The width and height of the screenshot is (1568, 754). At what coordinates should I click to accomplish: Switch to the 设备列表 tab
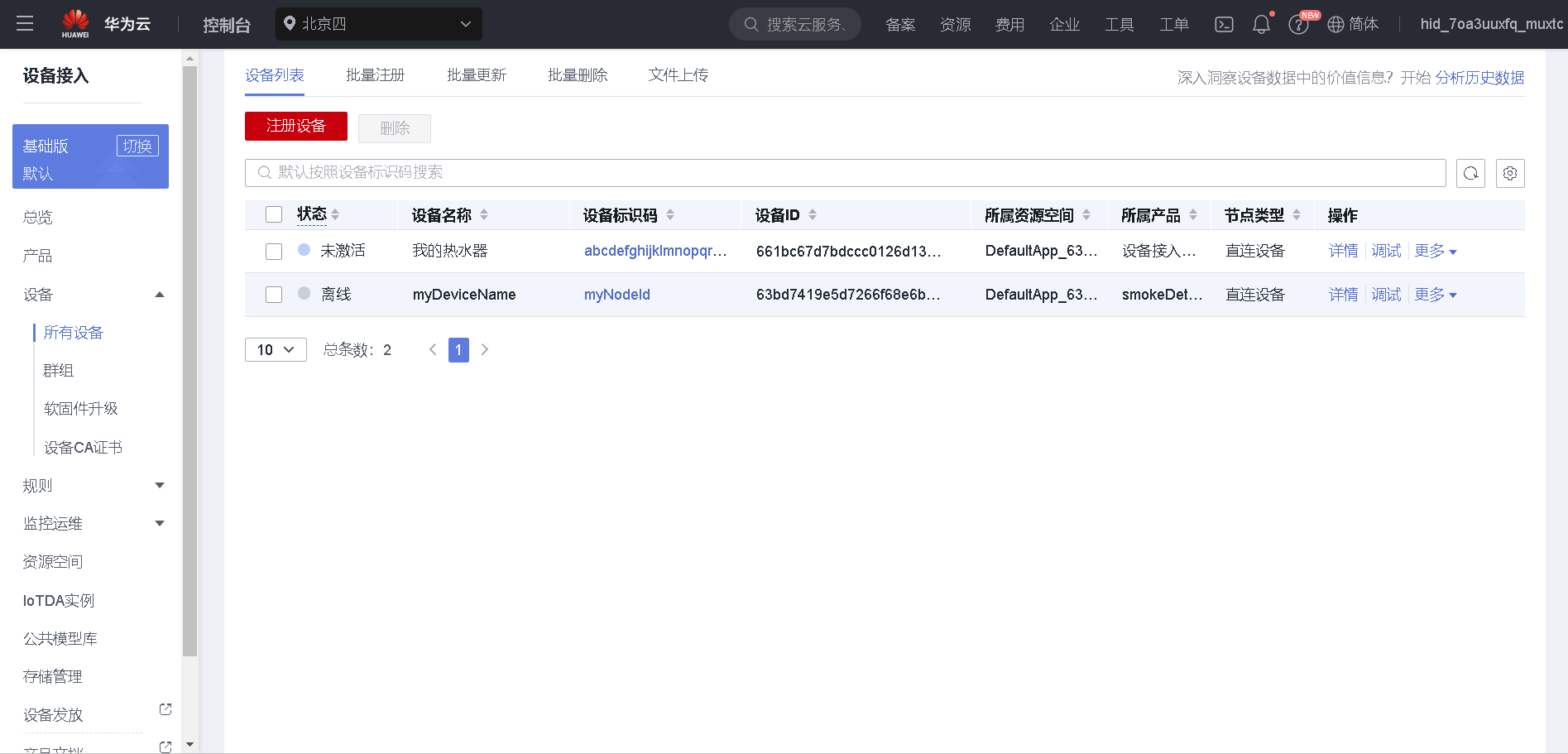pos(275,75)
